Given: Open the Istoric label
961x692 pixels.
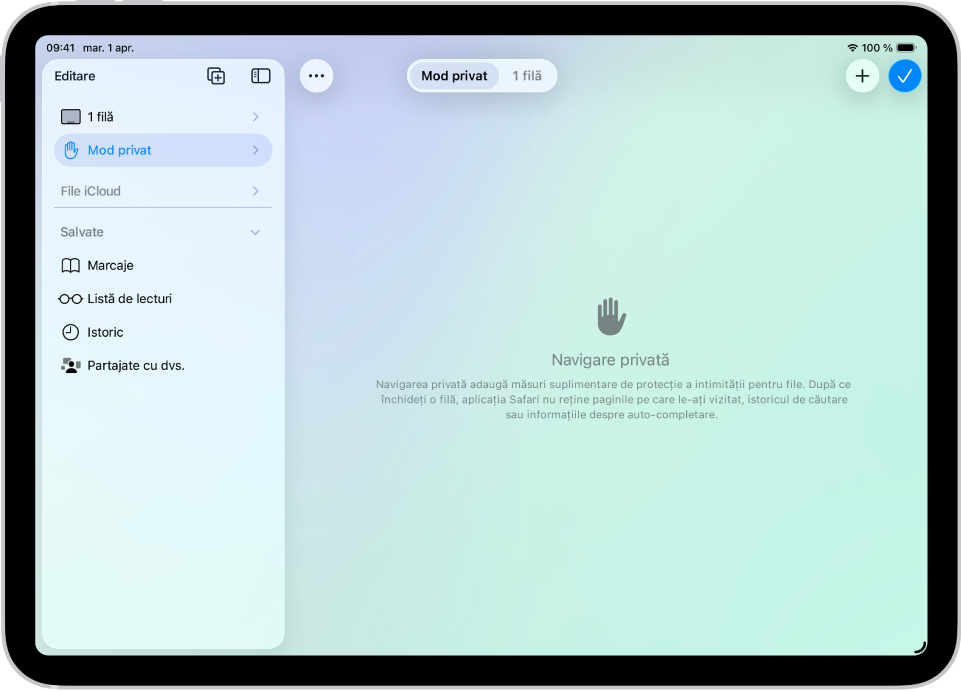Looking at the screenshot, I should tap(105, 332).
